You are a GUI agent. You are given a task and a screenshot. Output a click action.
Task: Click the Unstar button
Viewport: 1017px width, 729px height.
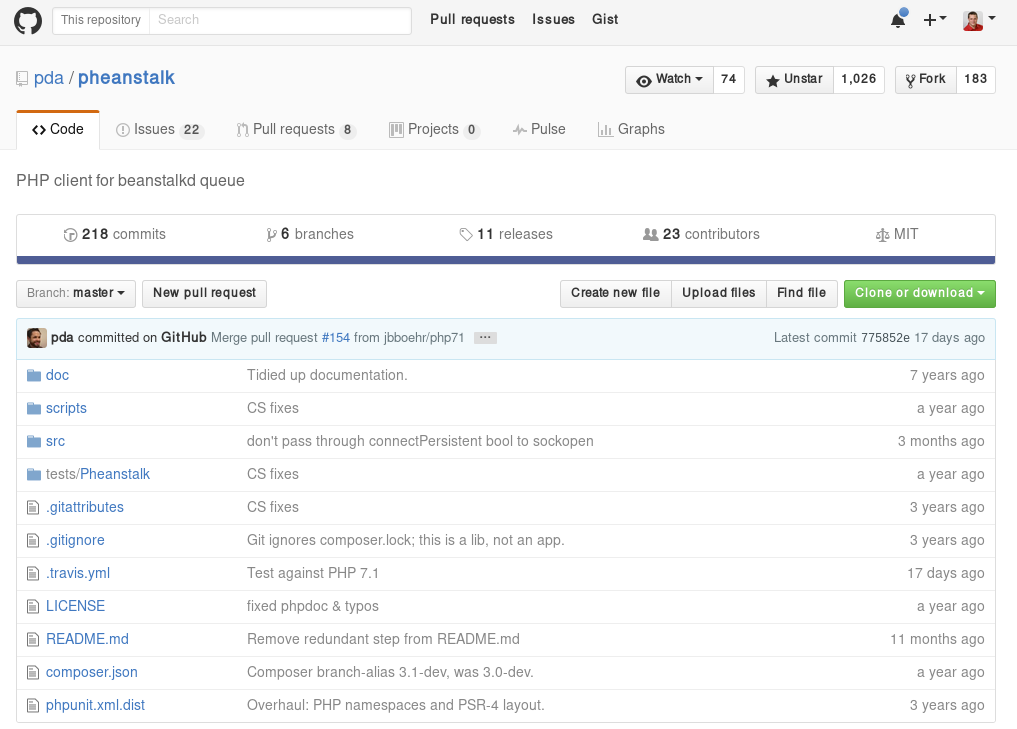(x=795, y=80)
